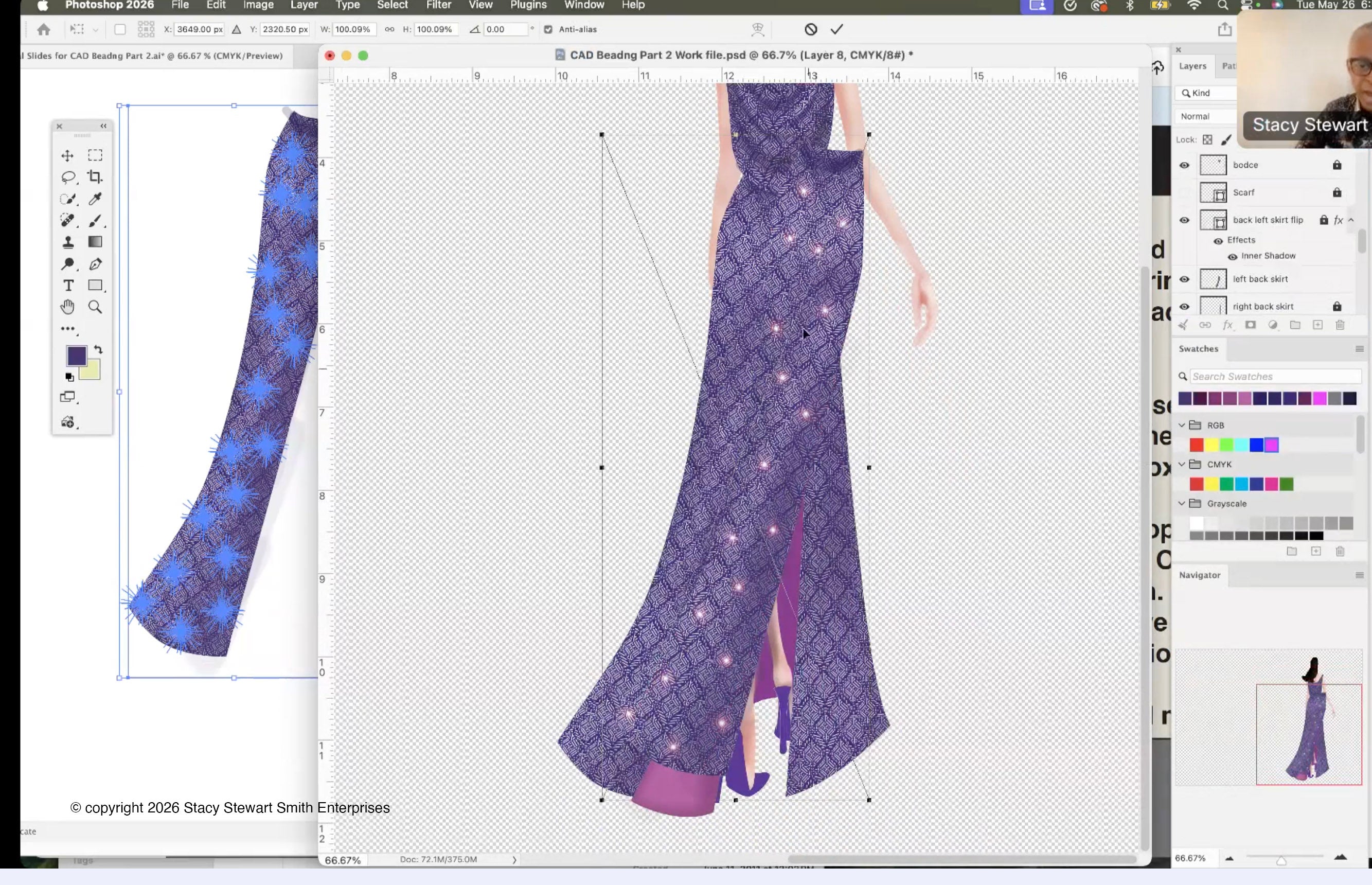
Task: Select the Quick Selection brush tool
Action: pyautogui.click(x=68, y=199)
